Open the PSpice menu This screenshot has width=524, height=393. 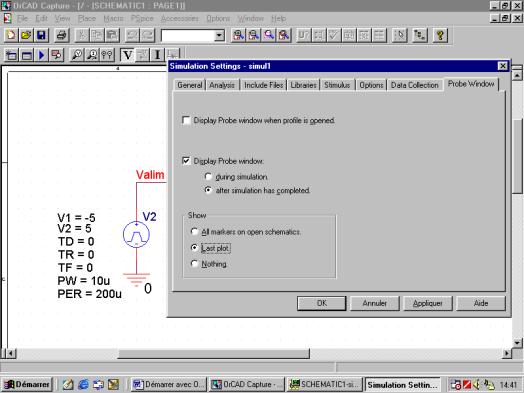pos(142,19)
